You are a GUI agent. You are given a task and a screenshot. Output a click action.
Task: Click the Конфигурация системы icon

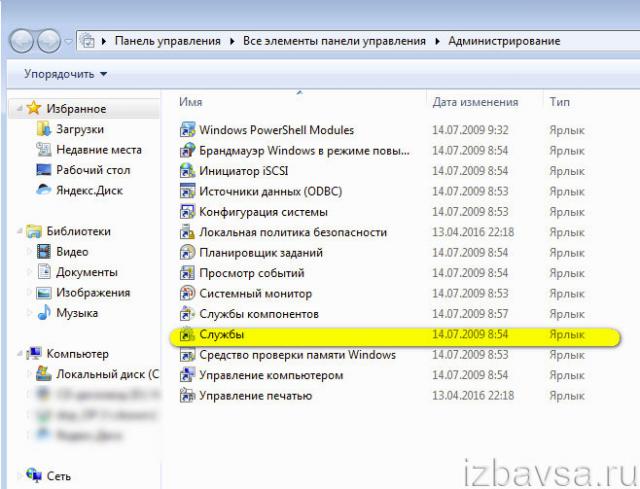click(x=187, y=211)
